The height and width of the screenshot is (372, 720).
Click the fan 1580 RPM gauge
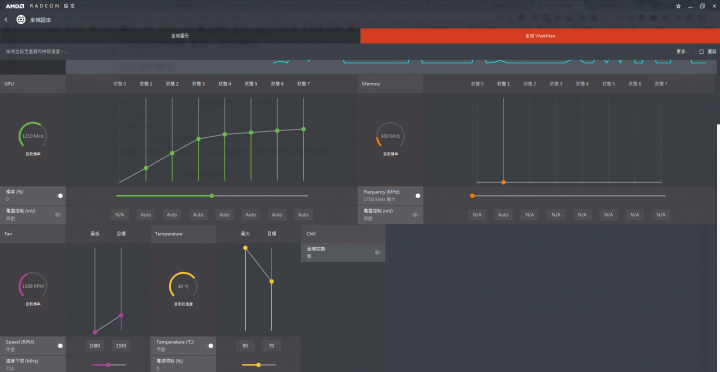(33, 286)
